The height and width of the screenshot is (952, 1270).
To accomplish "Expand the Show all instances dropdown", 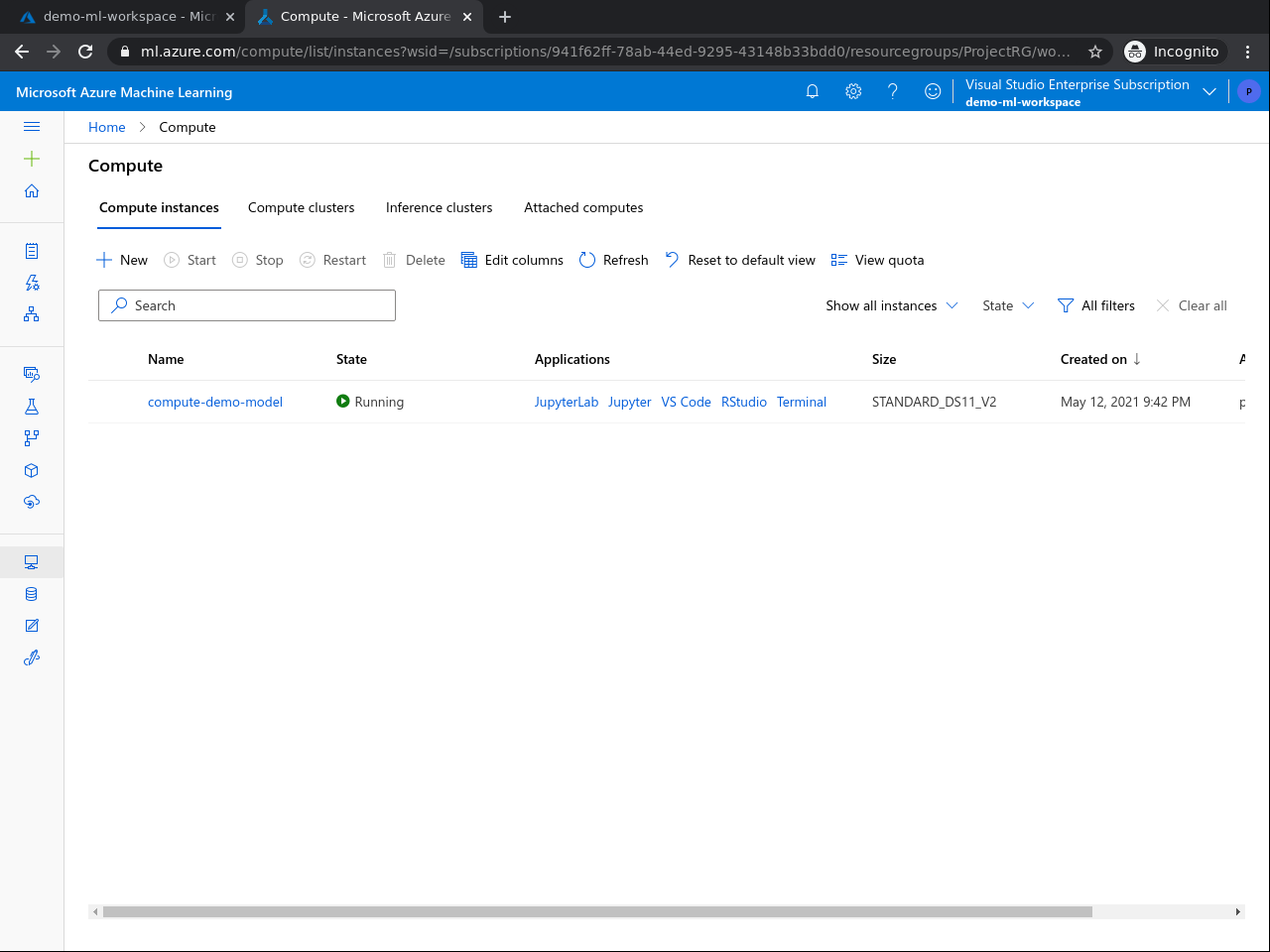I will click(x=891, y=305).
